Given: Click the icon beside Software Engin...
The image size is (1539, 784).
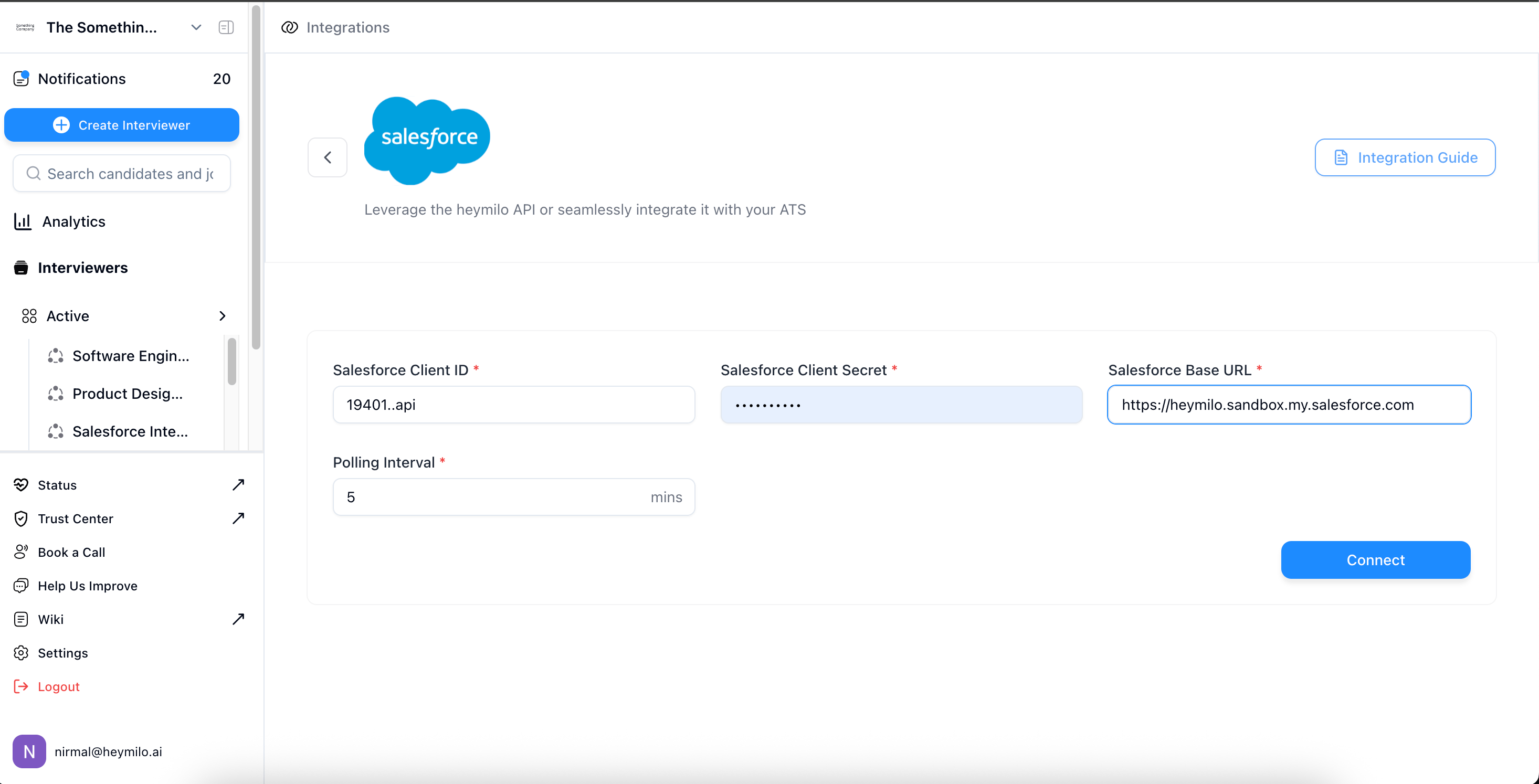Looking at the screenshot, I should 56,356.
